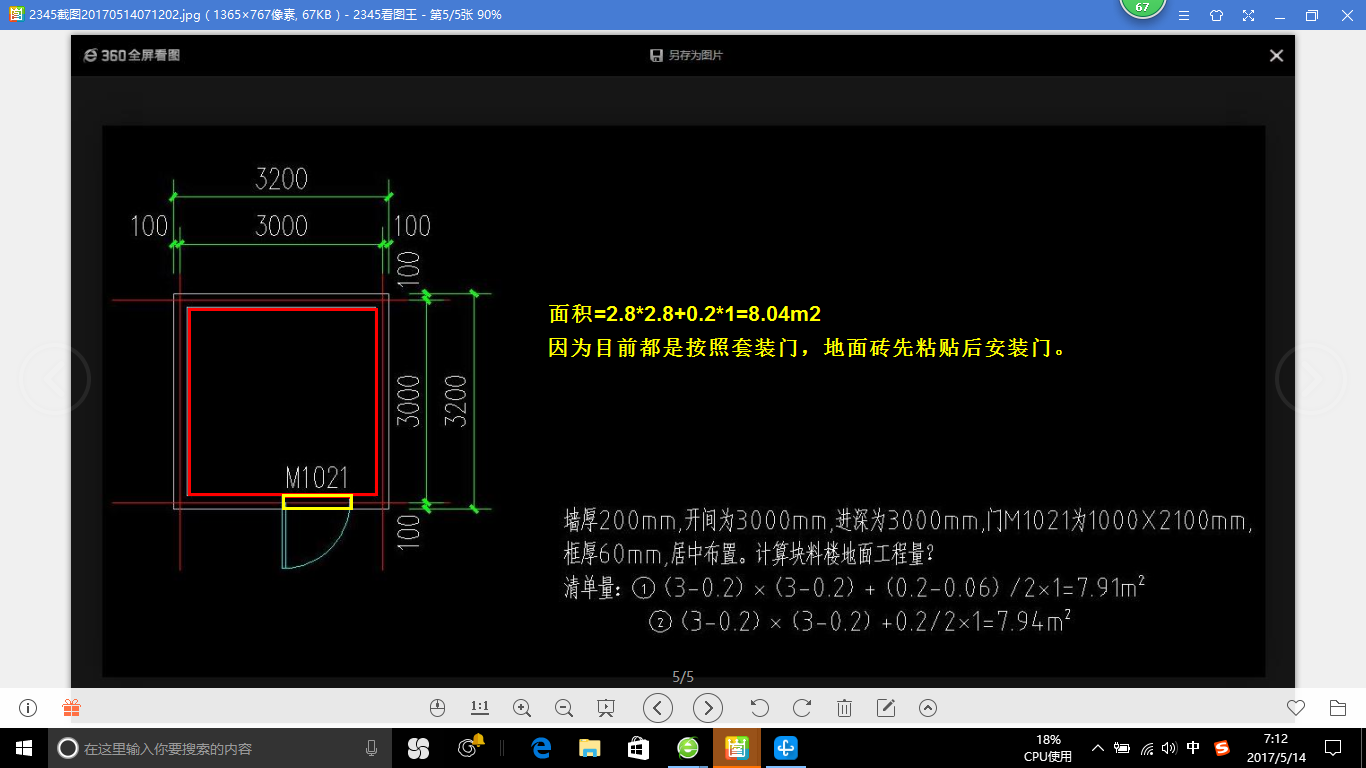Open the volume control in tray

(x=1170, y=748)
